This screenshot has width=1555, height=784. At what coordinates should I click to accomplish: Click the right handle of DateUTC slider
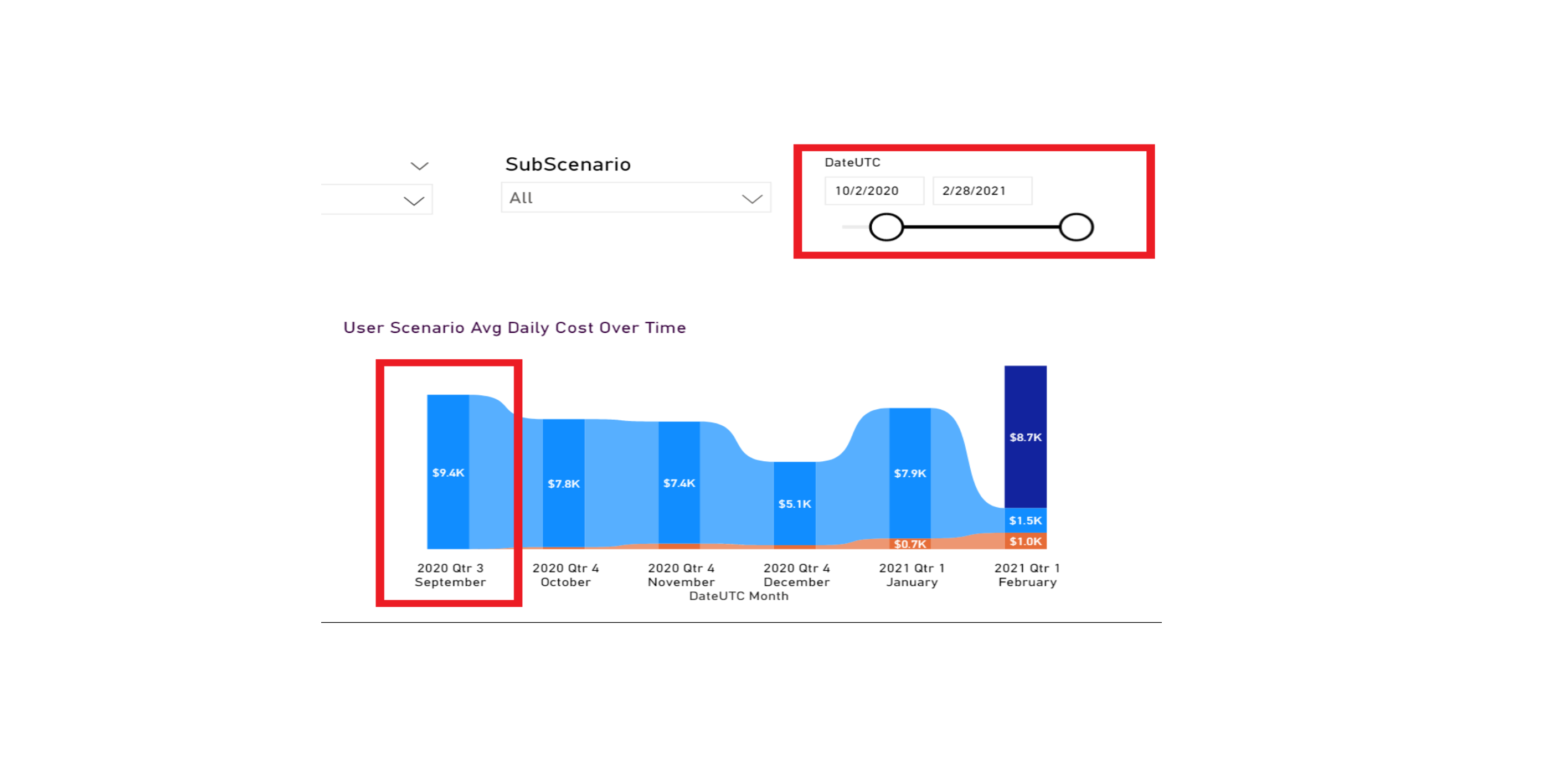pos(1077,227)
